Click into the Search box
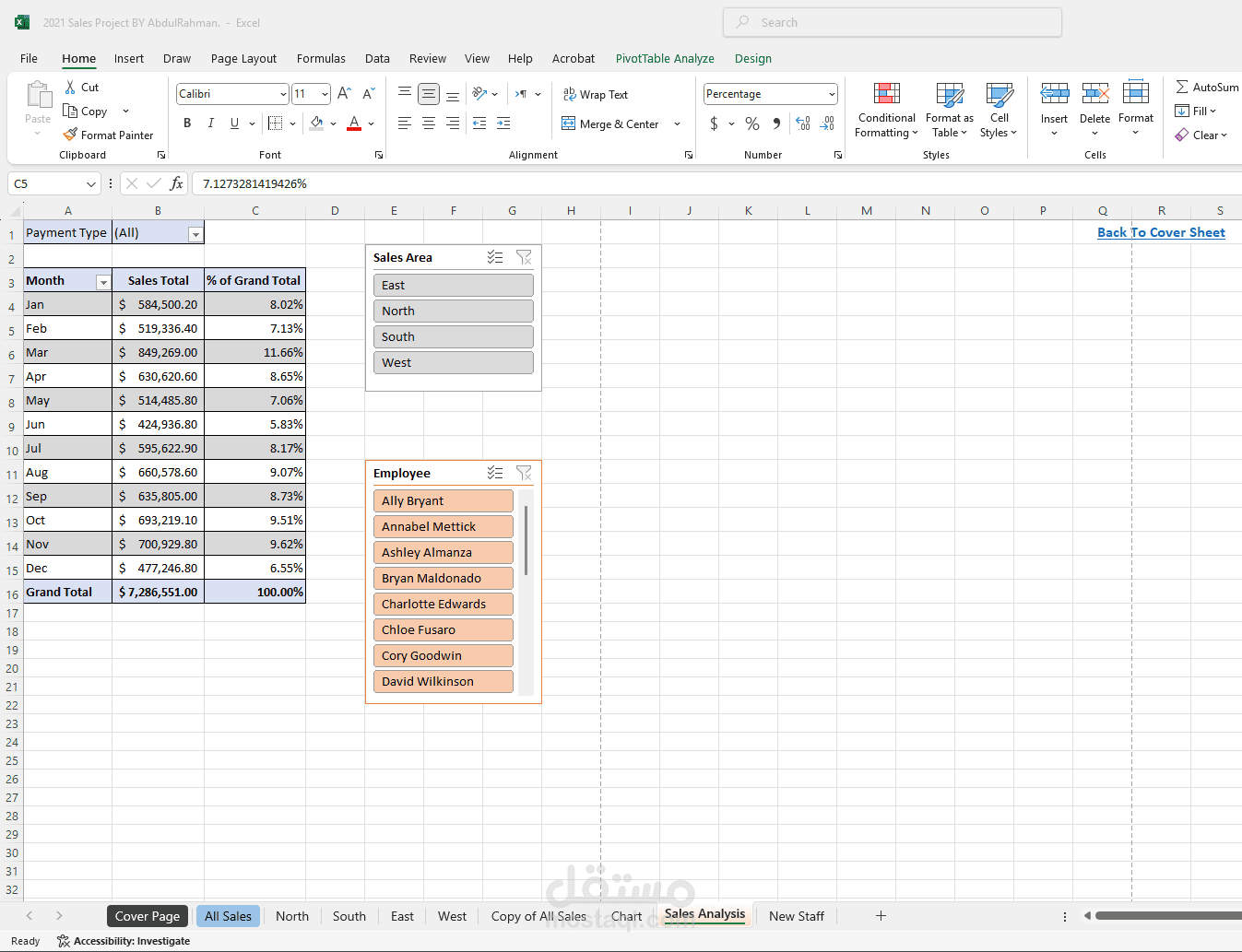 click(892, 22)
